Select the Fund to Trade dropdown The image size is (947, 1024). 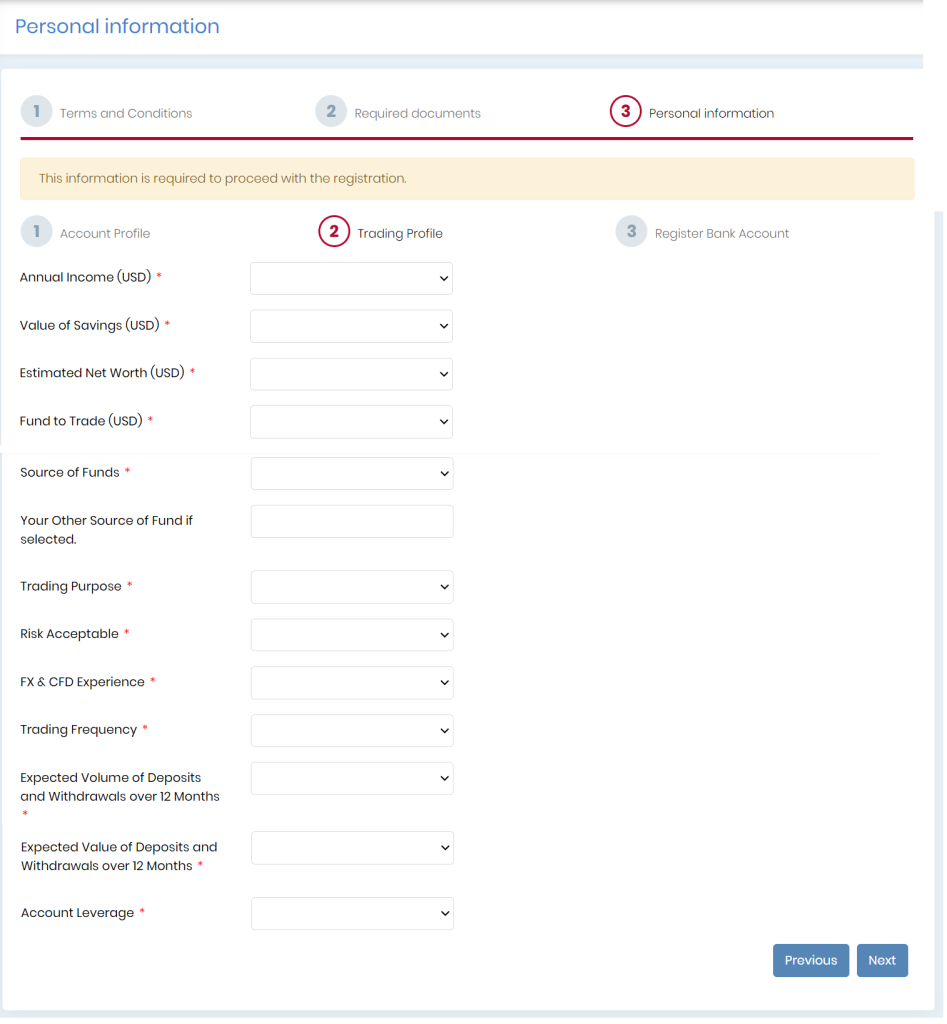(x=351, y=422)
